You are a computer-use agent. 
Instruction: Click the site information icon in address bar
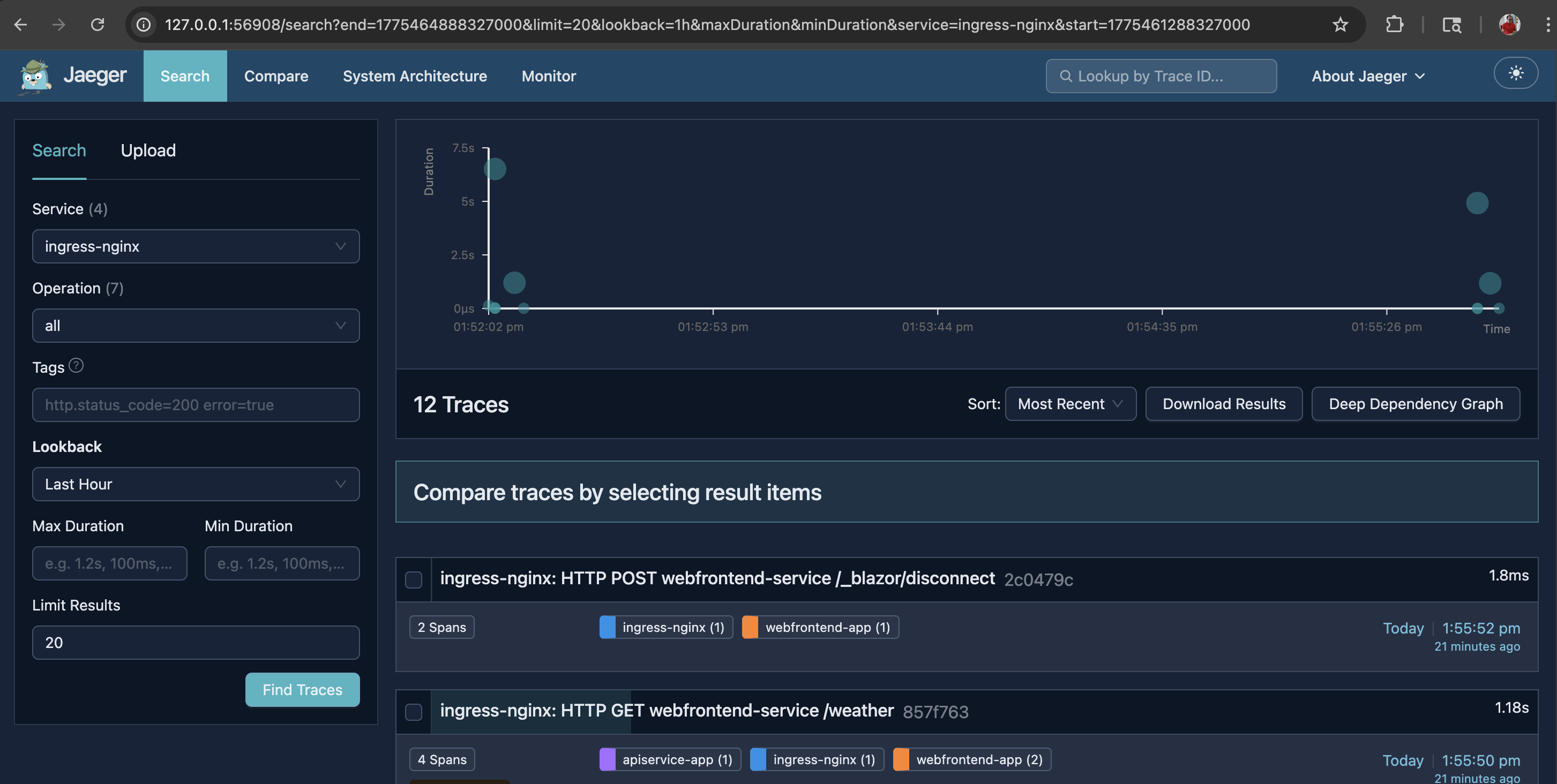(x=144, y=25)
